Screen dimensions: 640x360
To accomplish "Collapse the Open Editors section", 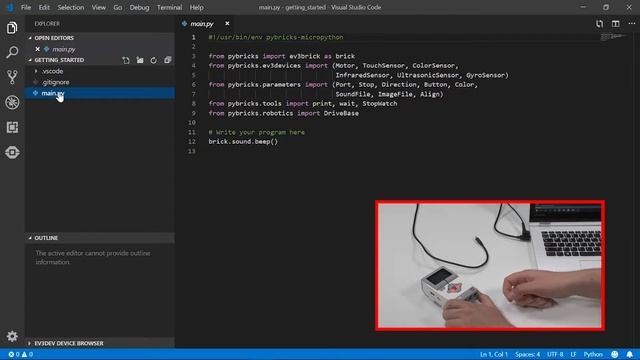I will [x=100, y=38].
